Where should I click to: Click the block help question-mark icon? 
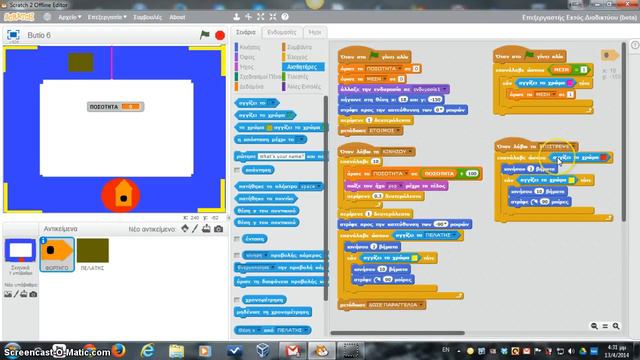coord(285,17)
